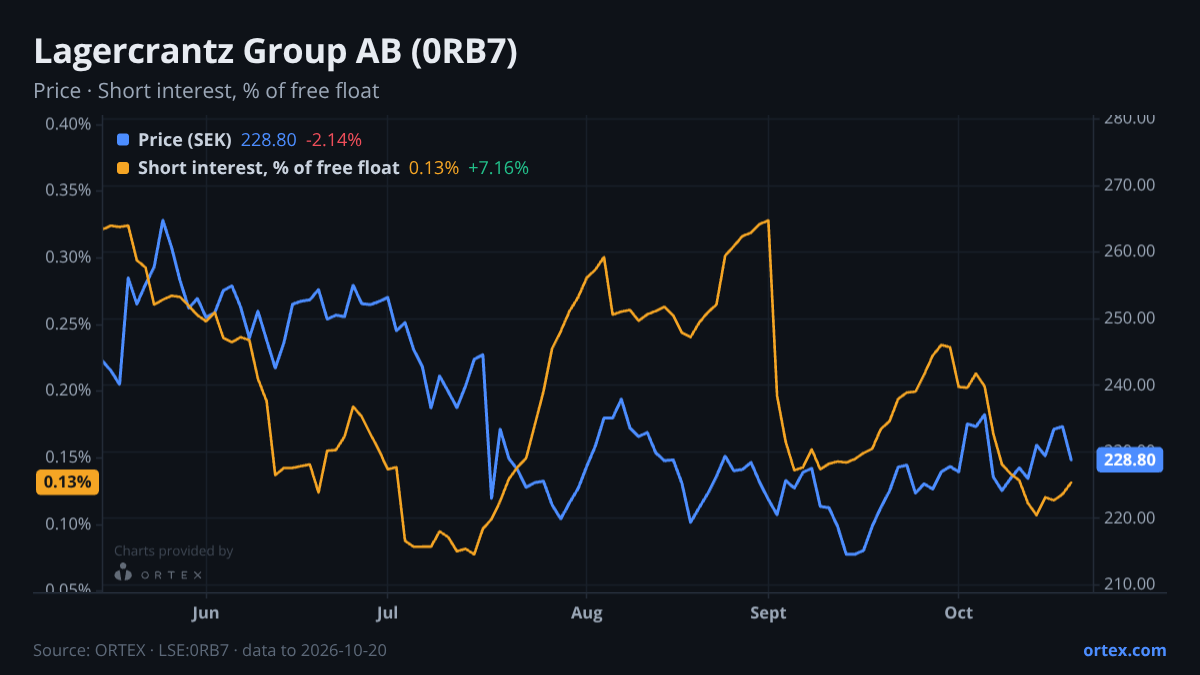Click the blue 228.80 price tag on right axis
The height and width of the screenshot is (675, 1200).
[1130, 460]
